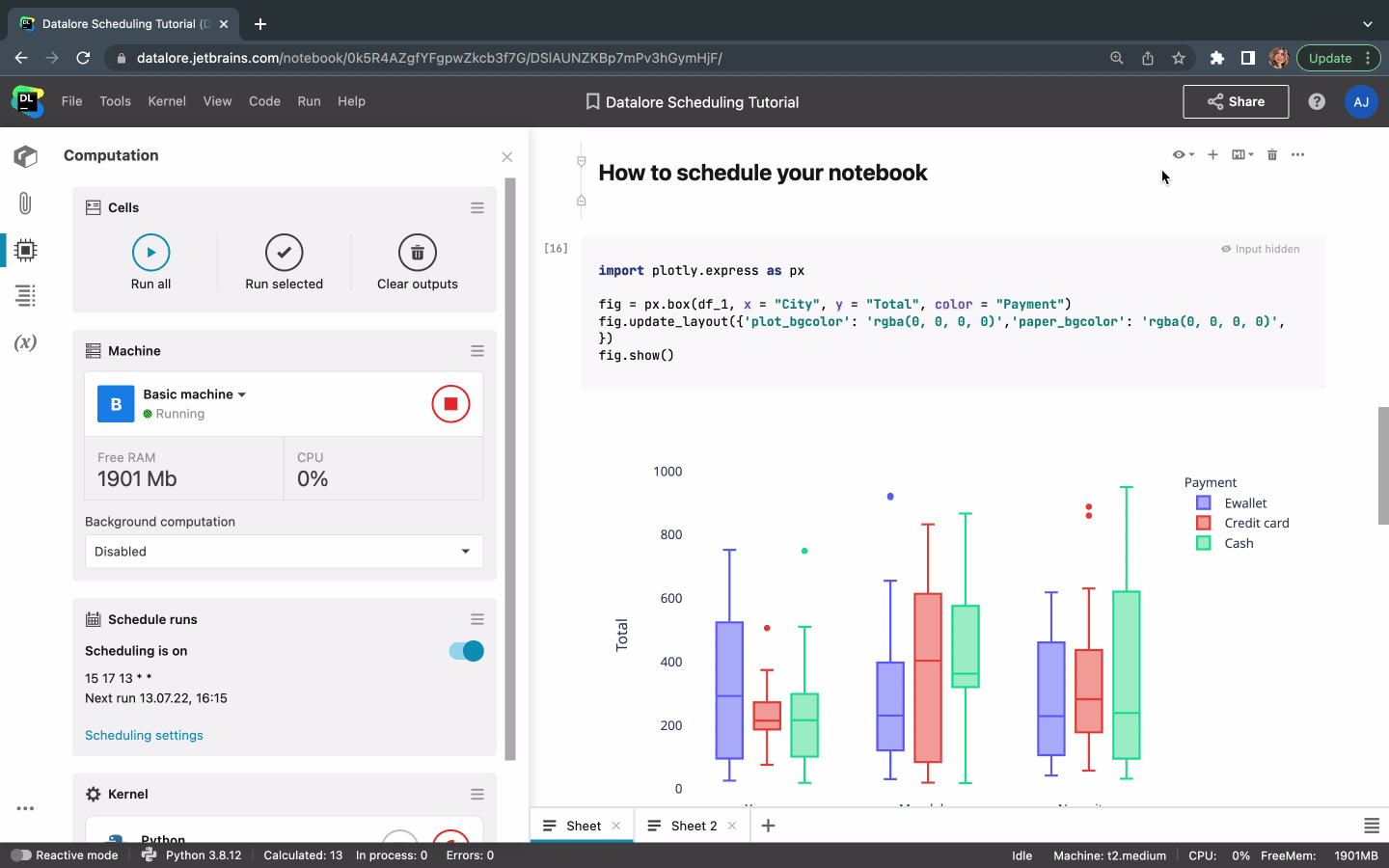Click the Run selected checkmark icon

pos(284,253)
